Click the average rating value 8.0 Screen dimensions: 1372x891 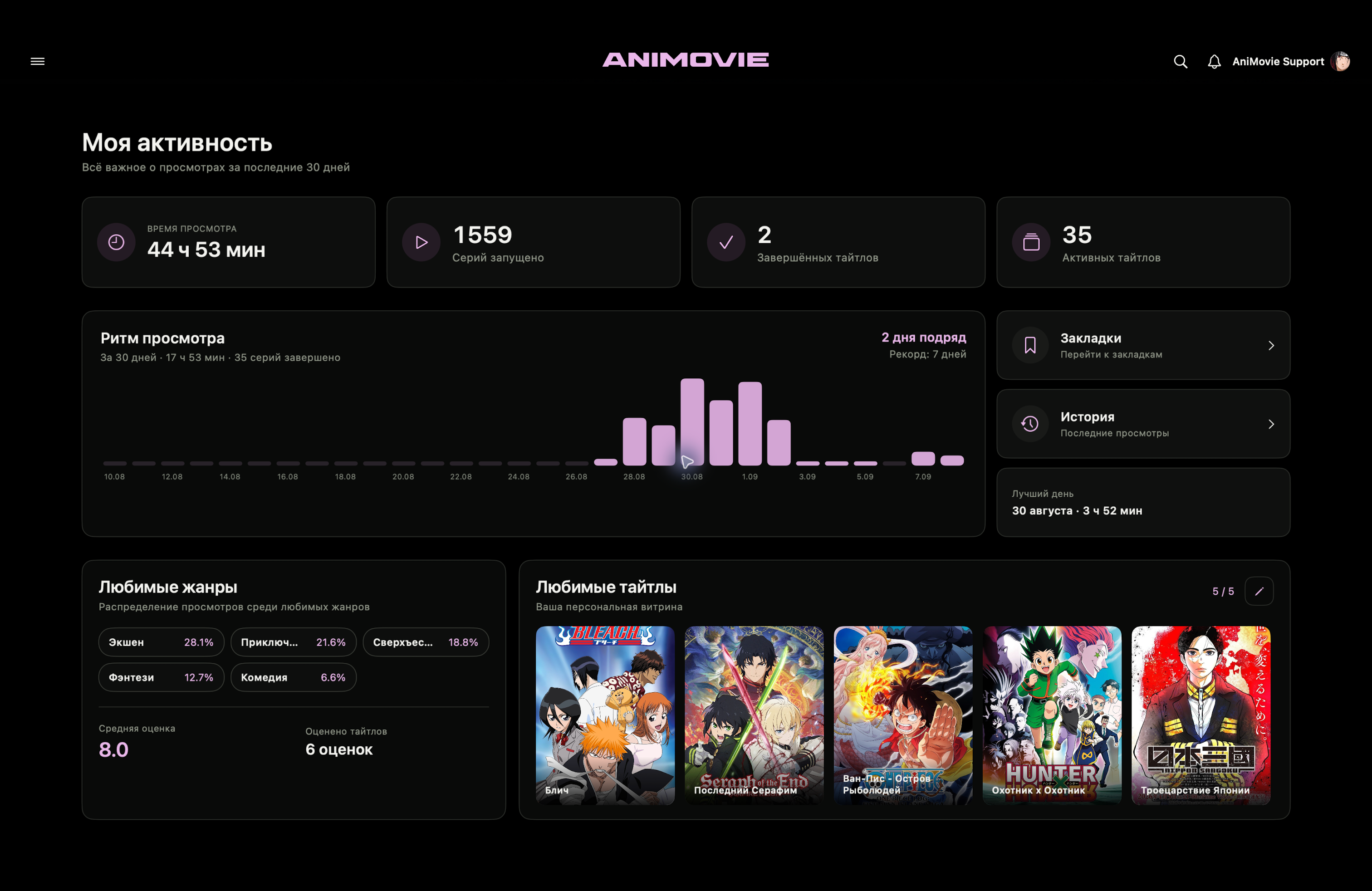coord(113,749)
